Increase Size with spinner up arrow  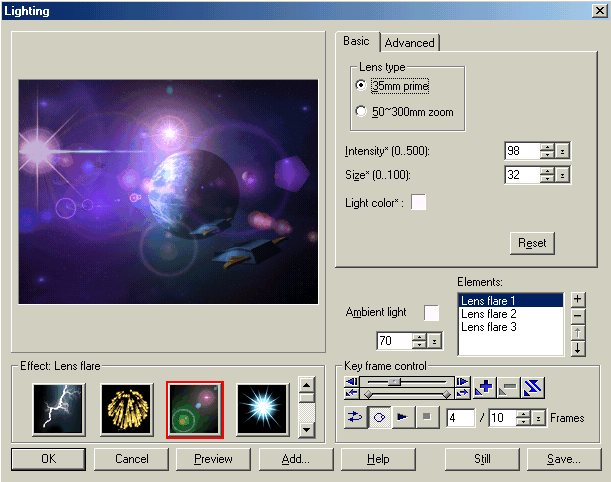click(x=547, y=171)
